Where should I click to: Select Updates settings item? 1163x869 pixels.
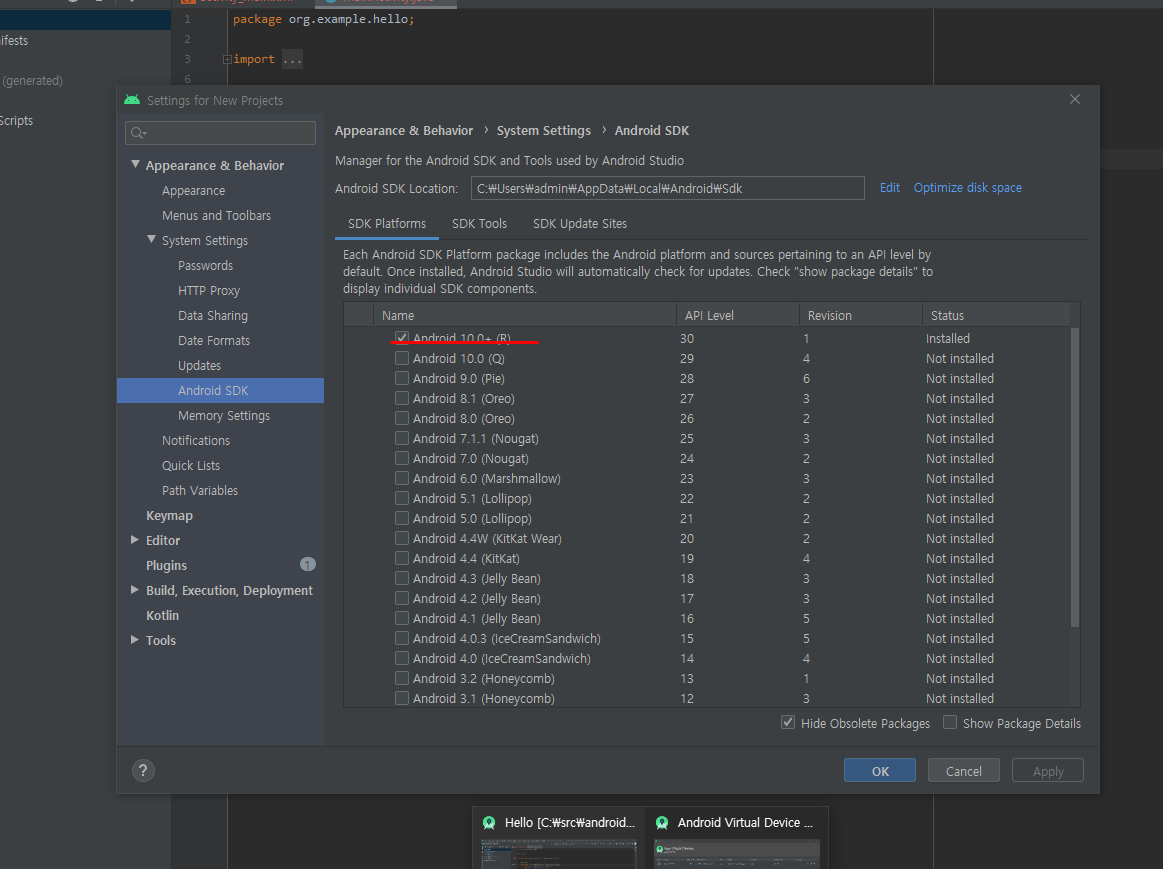click(200, 366)
